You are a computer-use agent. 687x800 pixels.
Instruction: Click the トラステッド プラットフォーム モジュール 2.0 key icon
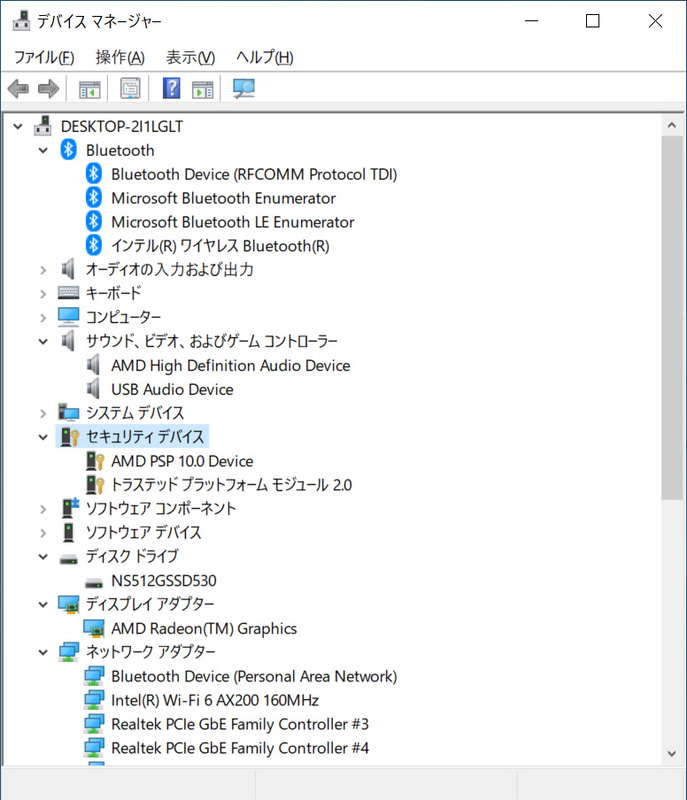(95, 485)
